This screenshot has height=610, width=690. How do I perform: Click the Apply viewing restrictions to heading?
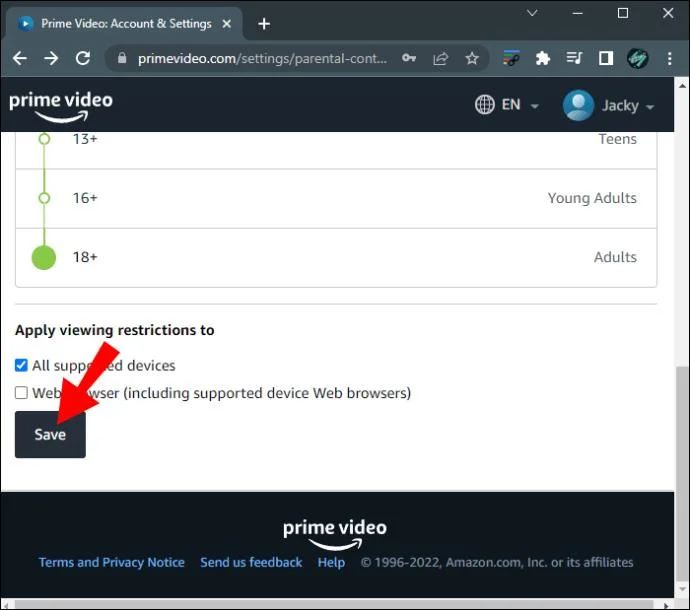pyautogui.click(x=114, y=330)
